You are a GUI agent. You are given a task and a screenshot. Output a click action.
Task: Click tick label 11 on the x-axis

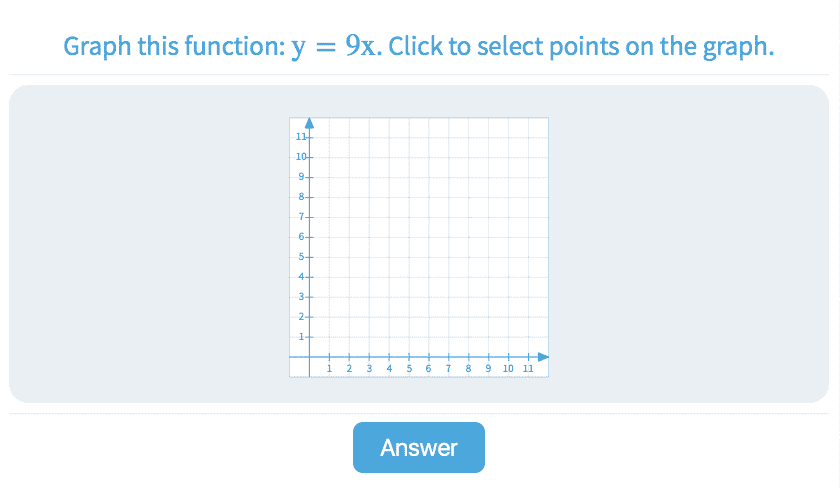[x=528, y=369]
